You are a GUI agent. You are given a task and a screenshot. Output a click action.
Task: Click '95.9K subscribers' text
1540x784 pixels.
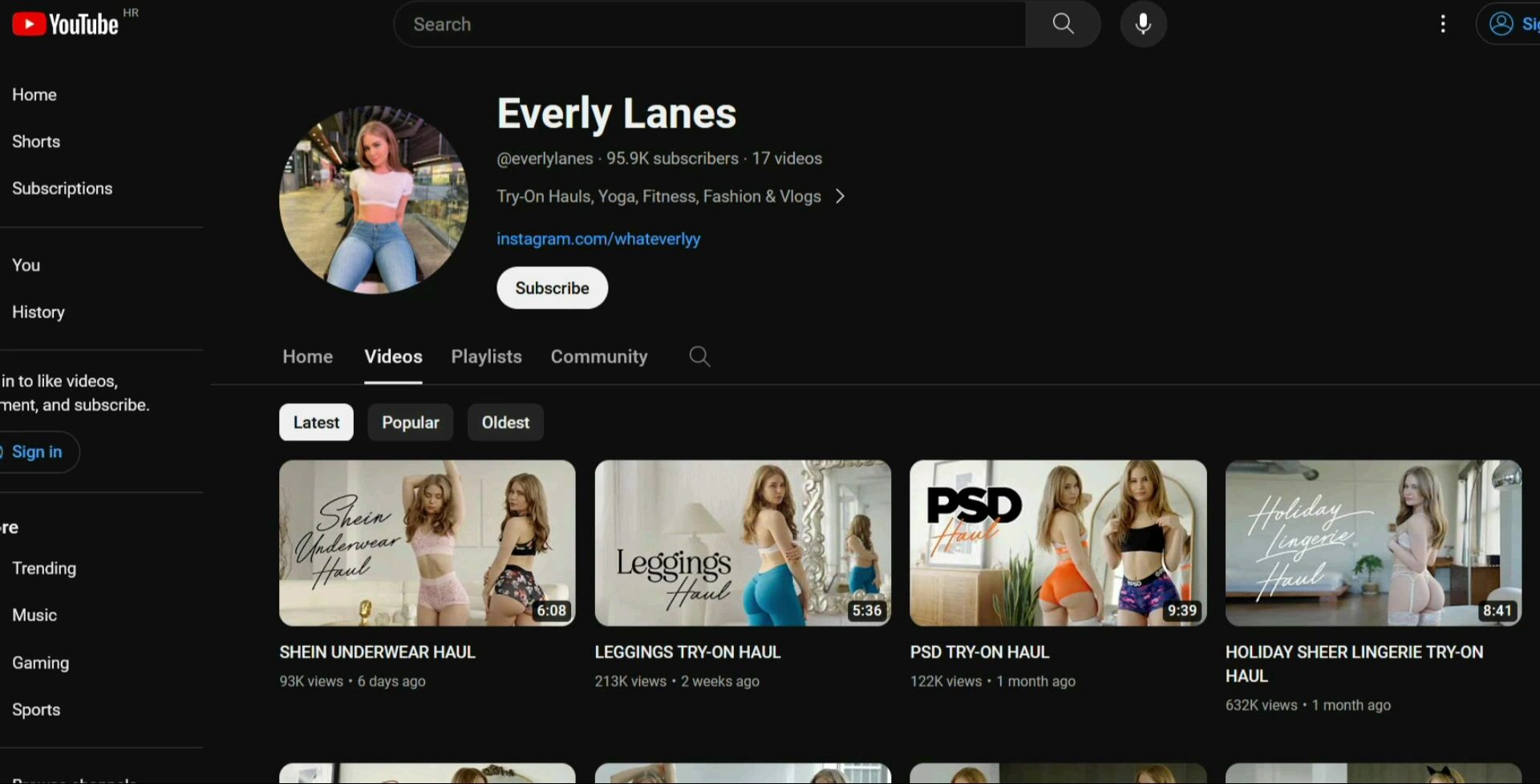tap(672, 159)
